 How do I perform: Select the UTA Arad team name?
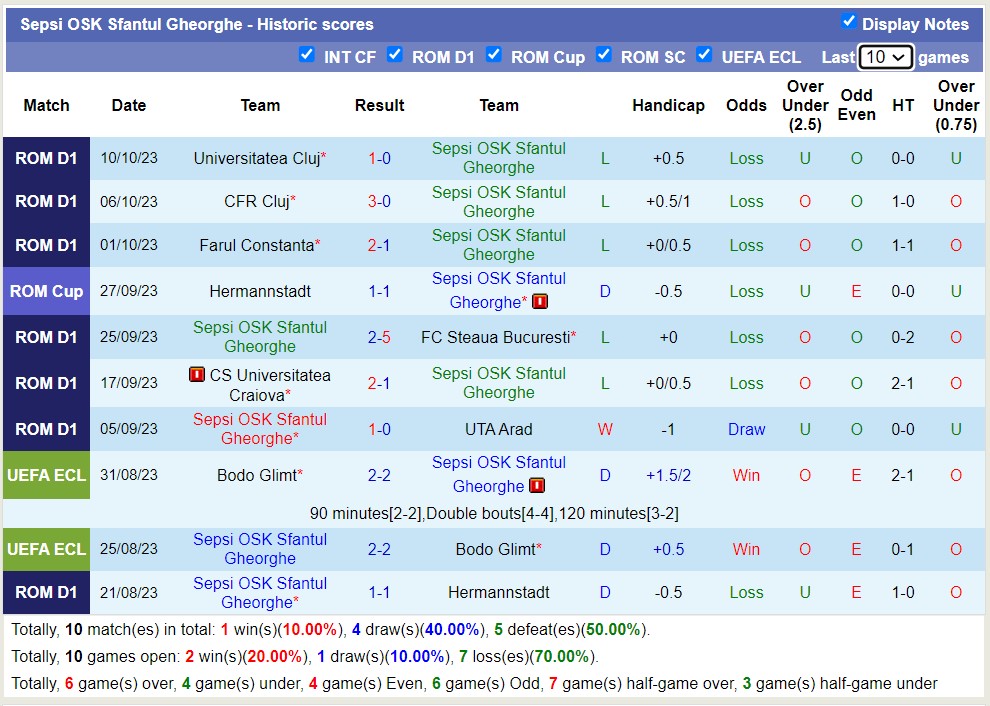pyautogui.click(x=499, y=429)
